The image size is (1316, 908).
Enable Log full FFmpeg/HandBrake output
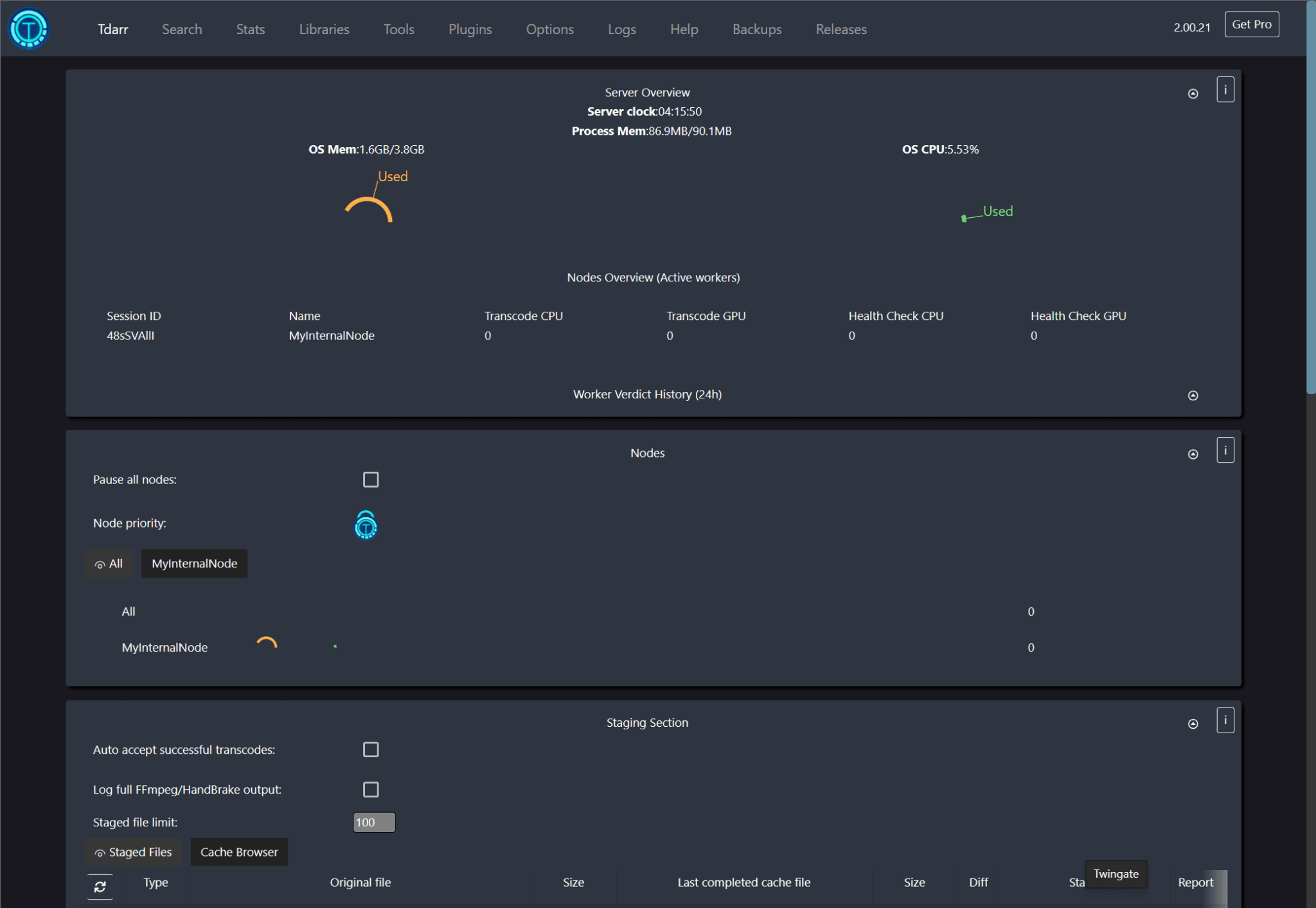tap(371, 789)
